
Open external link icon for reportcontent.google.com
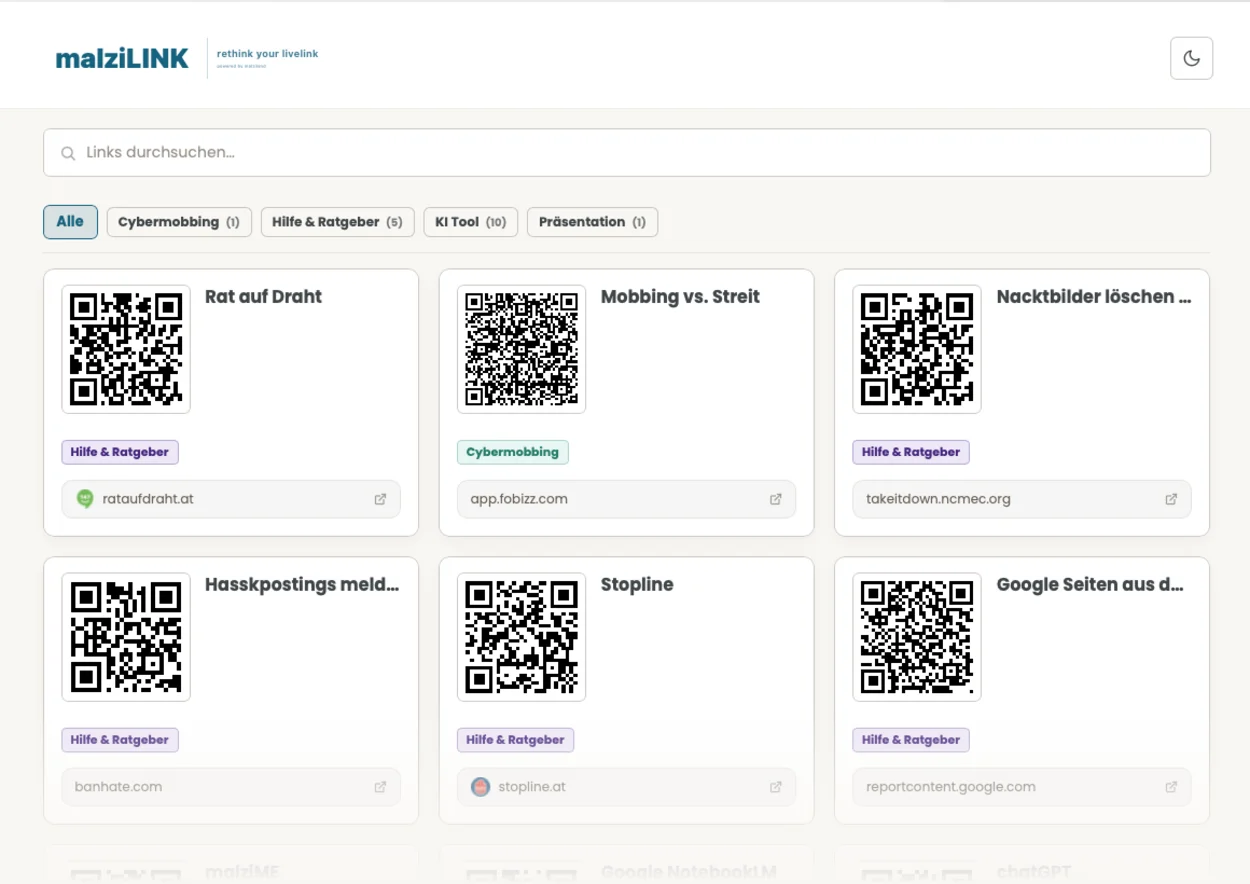coord(1171,787)
